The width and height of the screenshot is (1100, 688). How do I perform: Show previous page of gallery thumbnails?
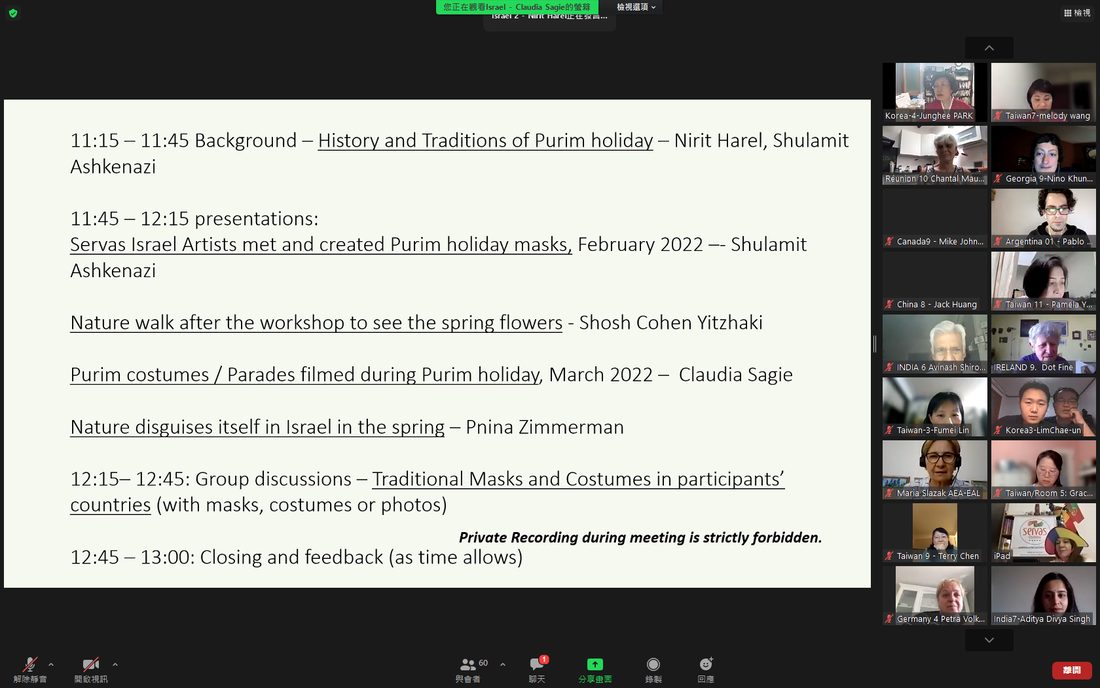click(989, 48)
